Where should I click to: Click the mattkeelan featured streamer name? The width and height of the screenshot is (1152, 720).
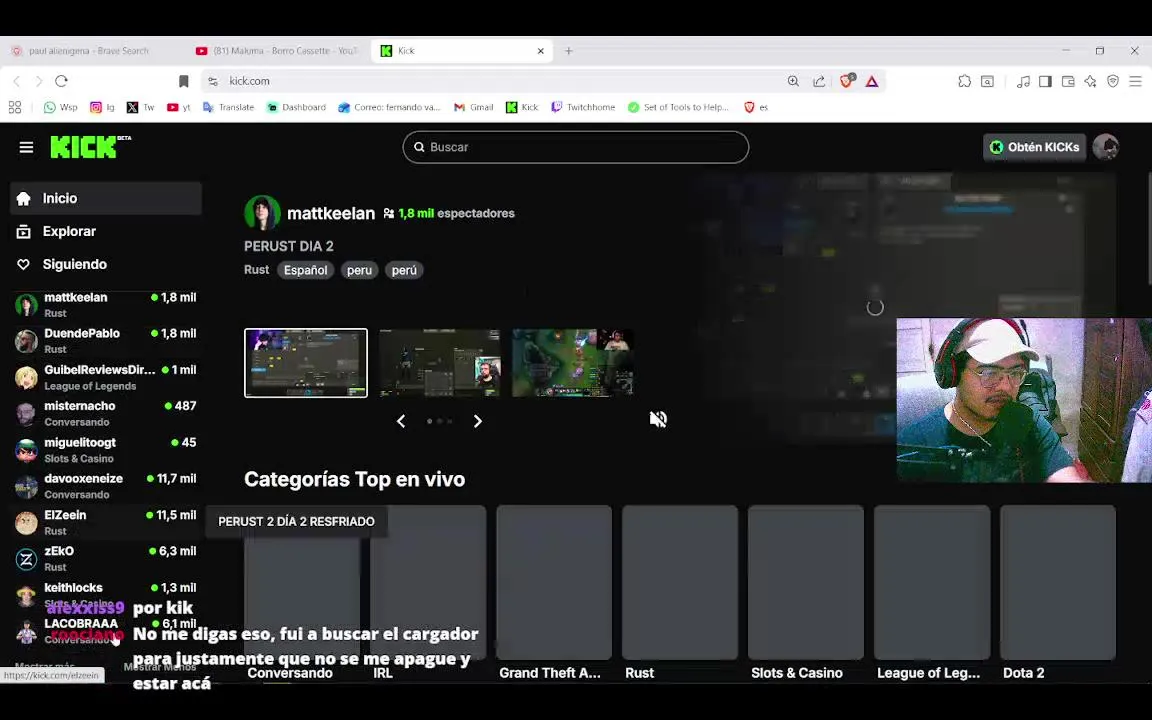coord(331,213)
